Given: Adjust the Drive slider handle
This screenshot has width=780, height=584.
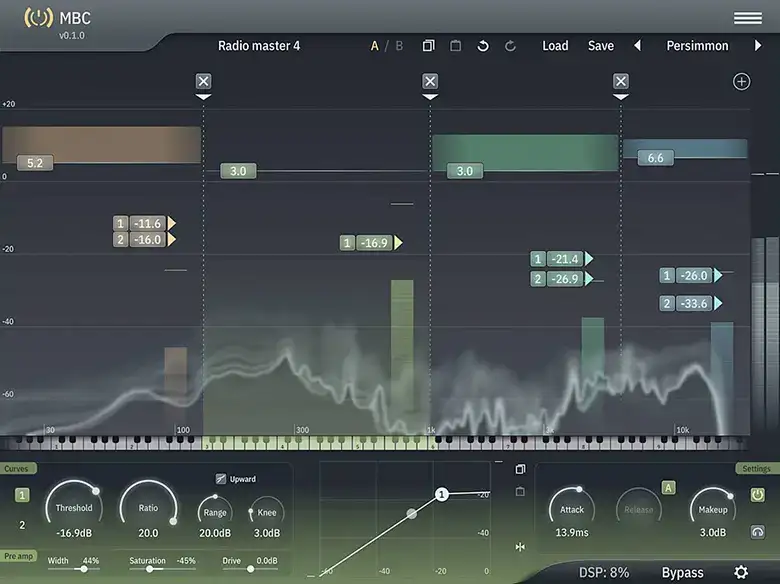Looking at the screenshot, I should pyautogui.click(x=251, y=569).
